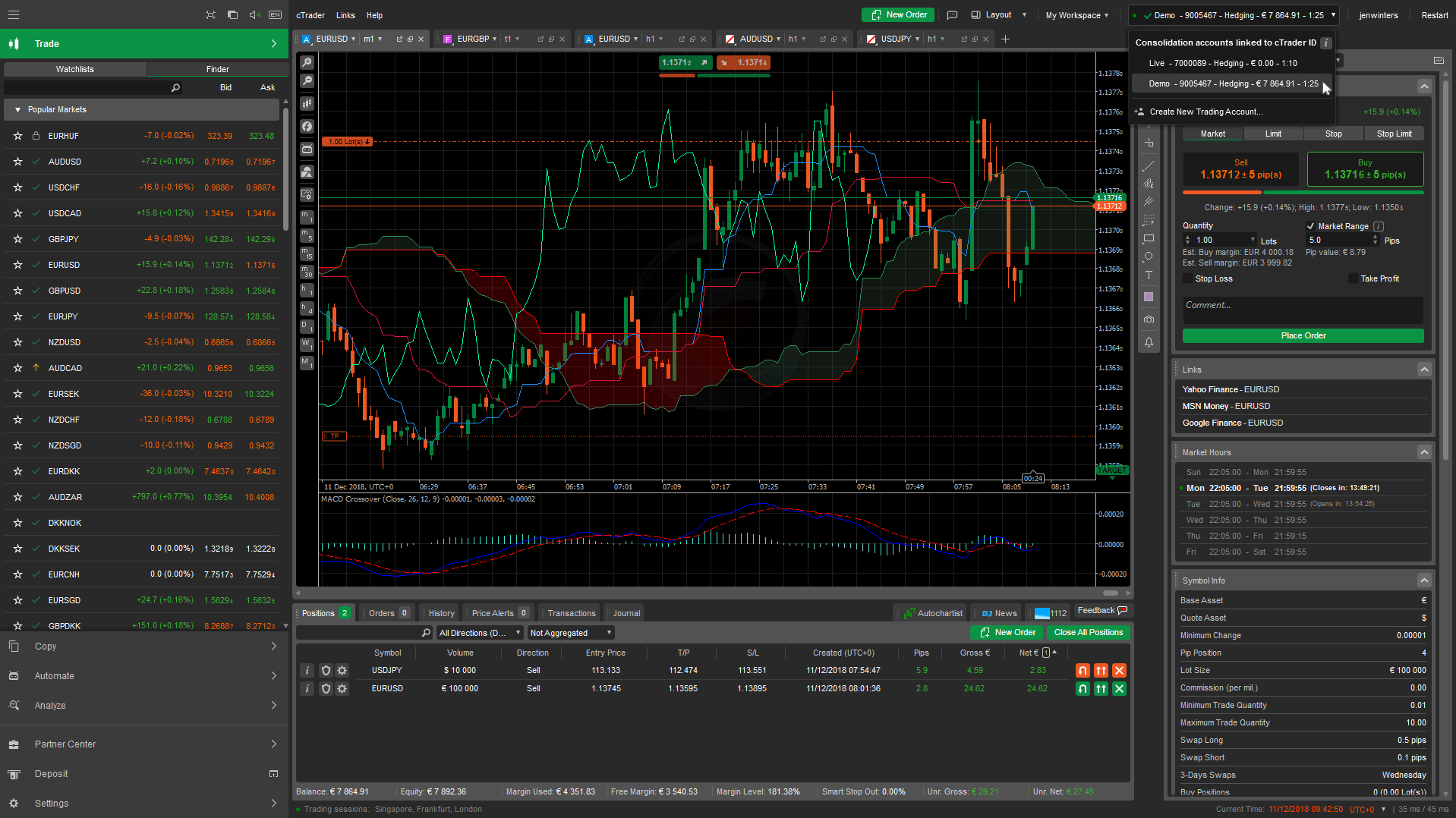Switch to the Finder tab

click(217, 69)
